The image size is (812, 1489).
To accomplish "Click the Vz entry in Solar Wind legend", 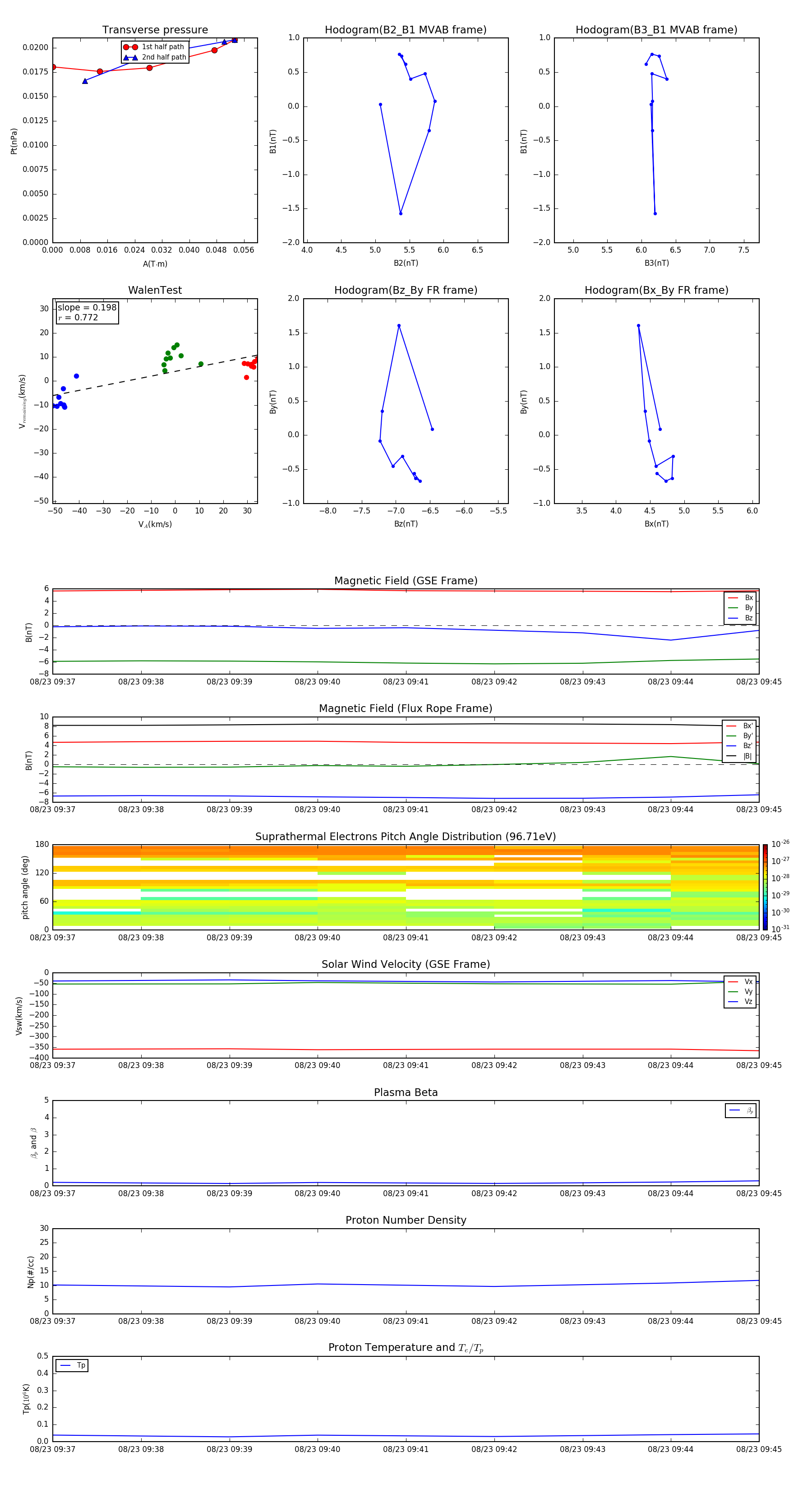I will [x=740, y=1002].
